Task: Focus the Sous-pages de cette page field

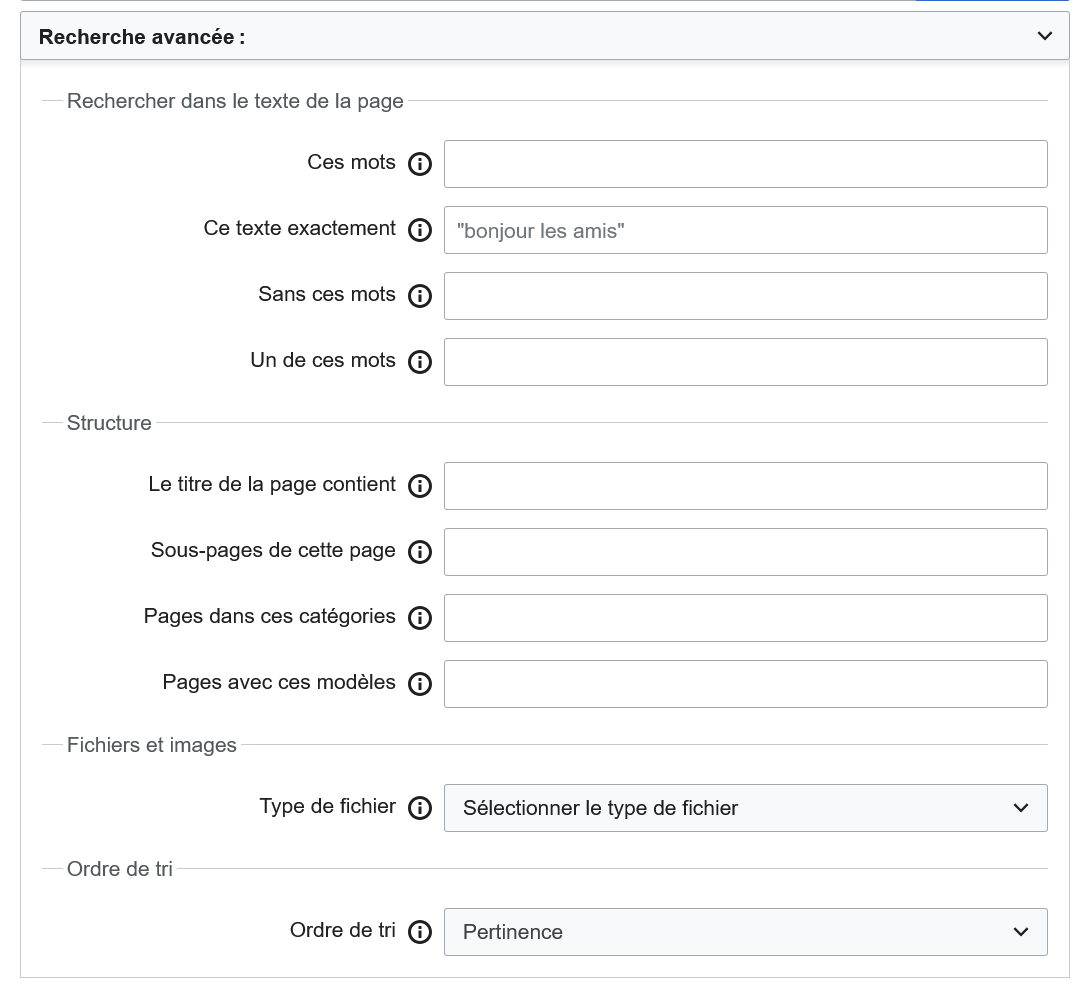Action: click(x=746, y=552)
